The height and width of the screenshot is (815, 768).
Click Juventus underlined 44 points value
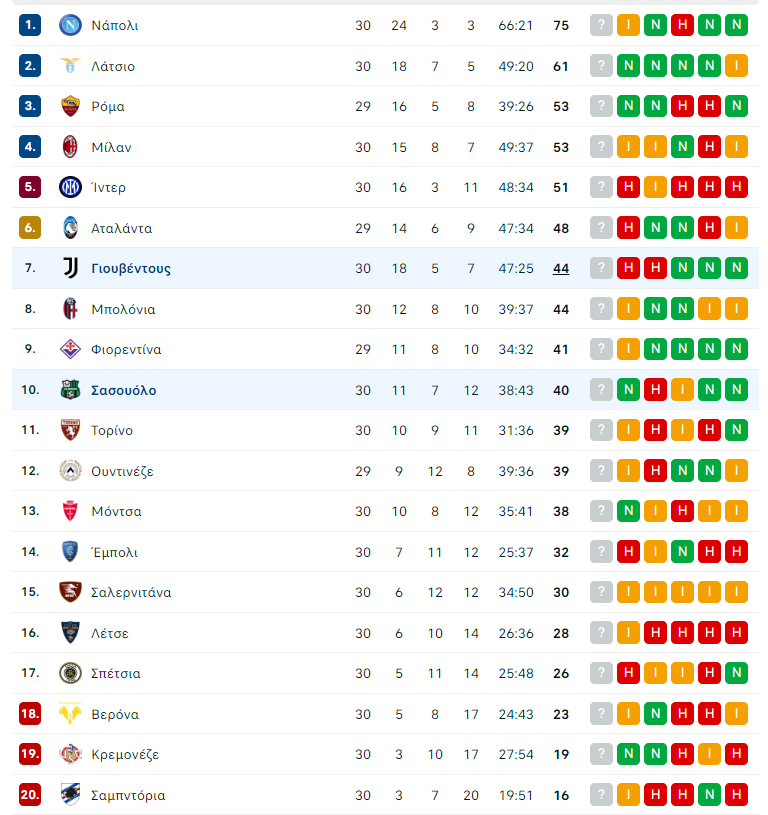click(x=561, y=268)
